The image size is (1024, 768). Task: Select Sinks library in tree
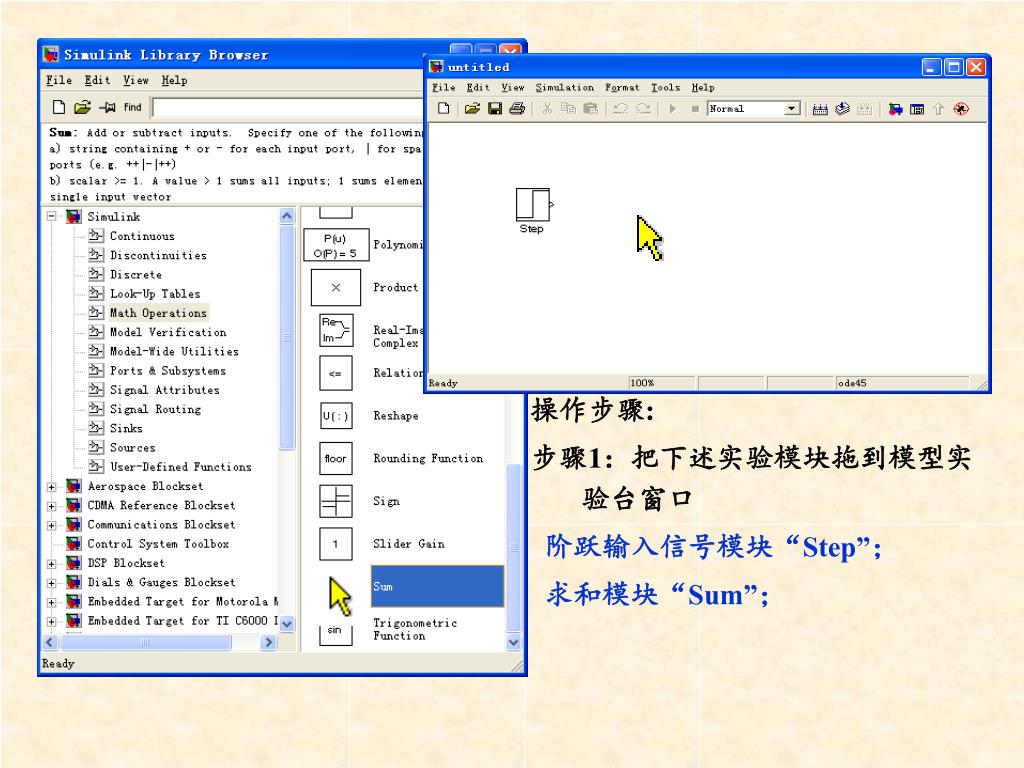coord(126,428)
